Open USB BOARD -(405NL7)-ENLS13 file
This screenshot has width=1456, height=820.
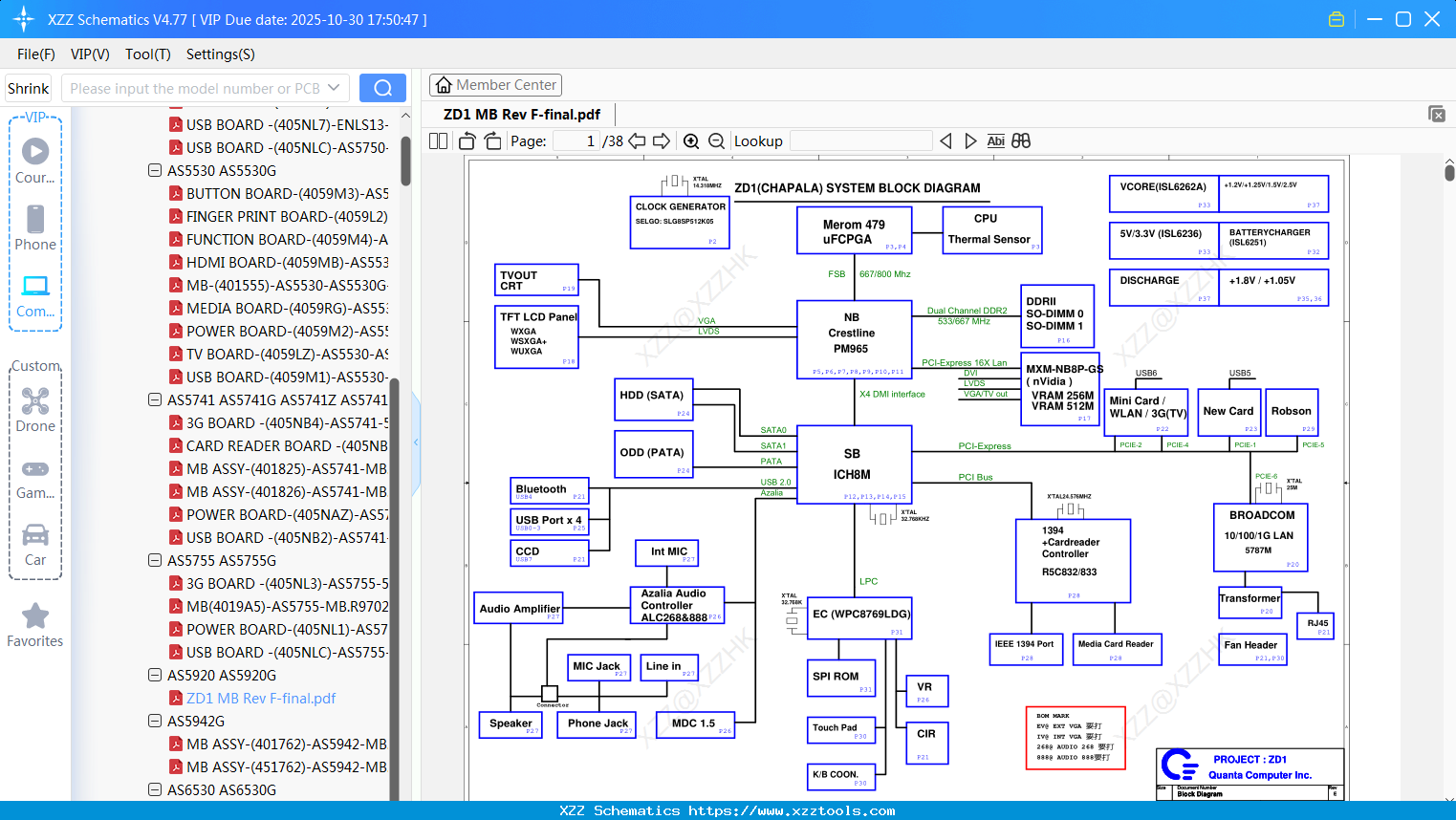click(x=287, y=124)
